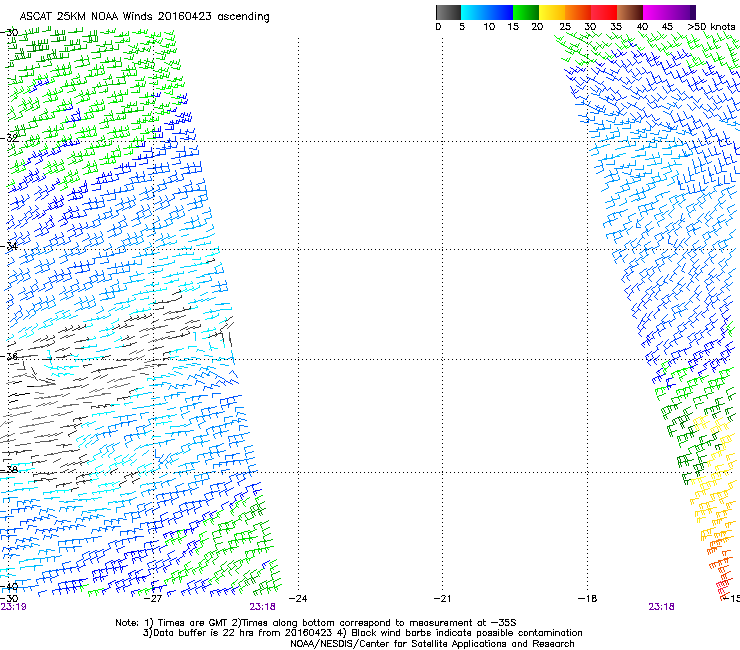Click the "-18" longitude label
The width and height of the screenshot is (740, 650).
click(587, 599)
